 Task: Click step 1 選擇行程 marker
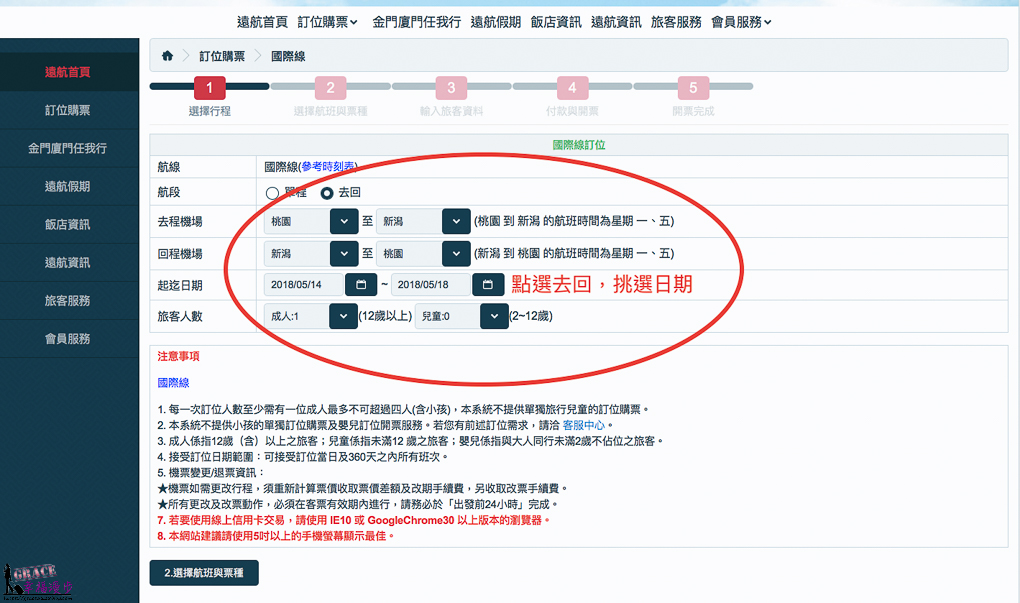[209, 88]
